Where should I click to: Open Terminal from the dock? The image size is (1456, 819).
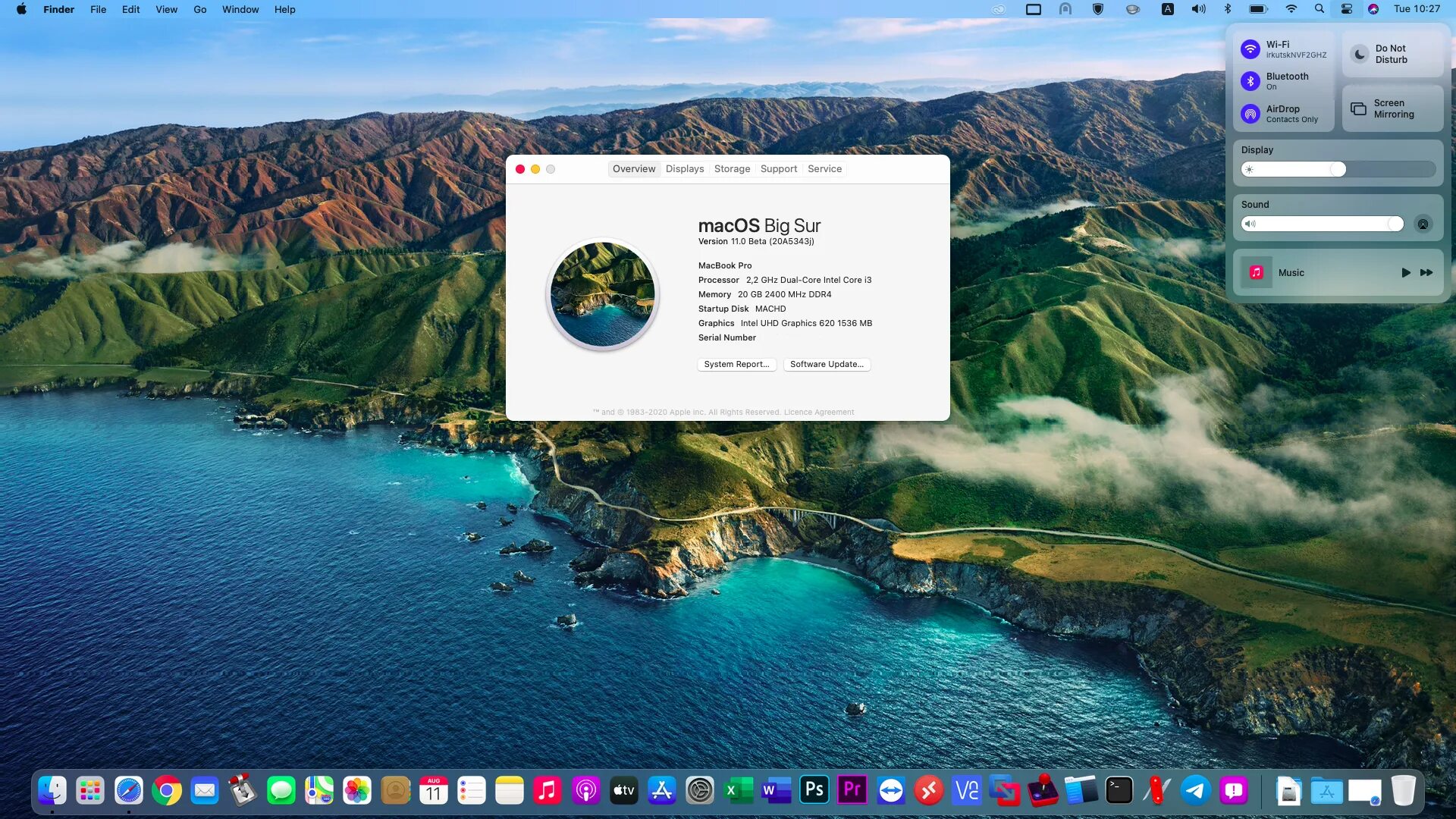tap(1119, 791)
